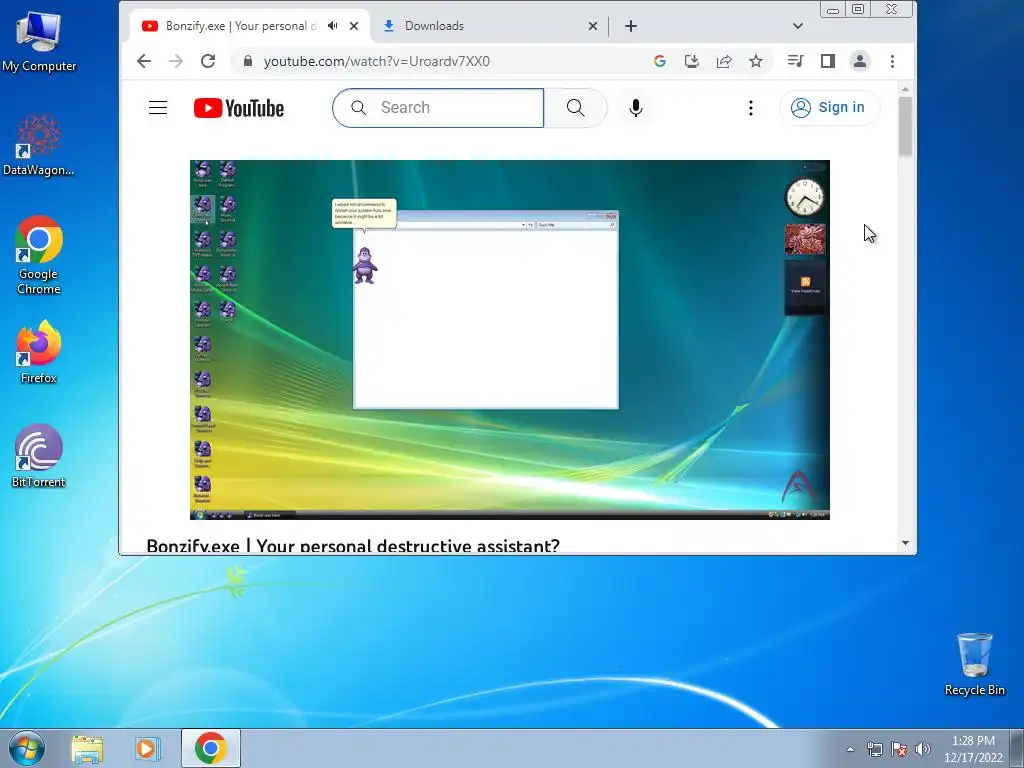Toggle Chrome's side panel icon
The width and height of the screenshot is (1024, 768).
827,61
